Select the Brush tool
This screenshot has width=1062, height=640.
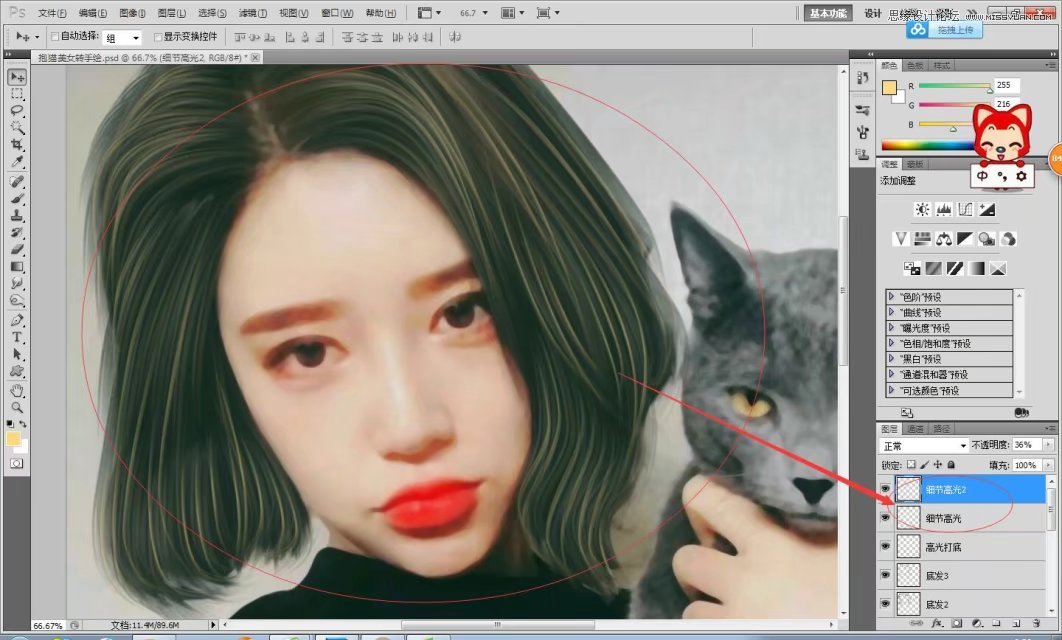tap(17, 198)
